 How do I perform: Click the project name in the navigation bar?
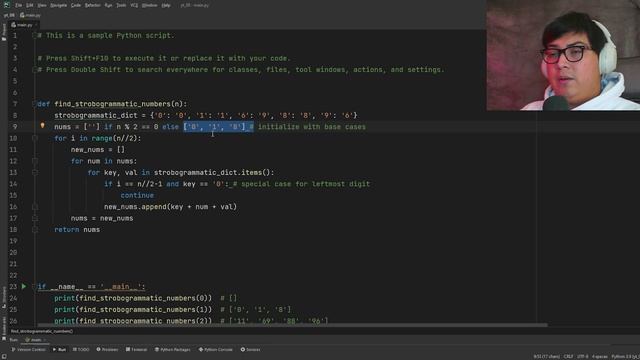point(9,15)
